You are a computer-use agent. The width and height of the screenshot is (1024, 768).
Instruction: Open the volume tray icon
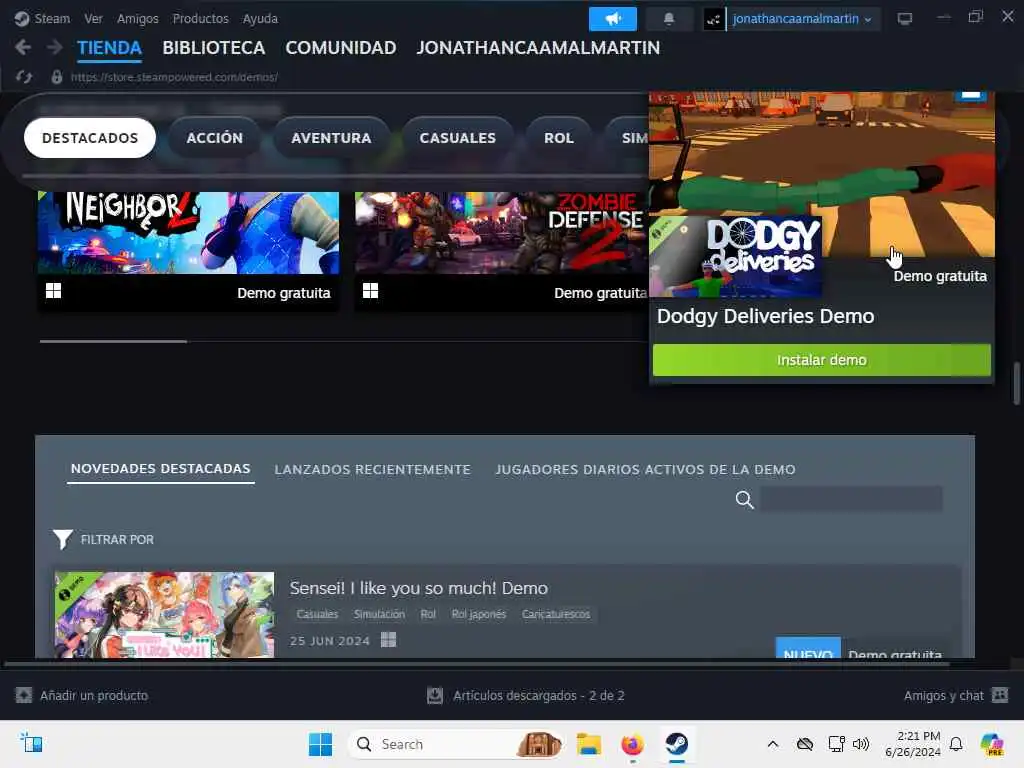(x=861, y=744)
